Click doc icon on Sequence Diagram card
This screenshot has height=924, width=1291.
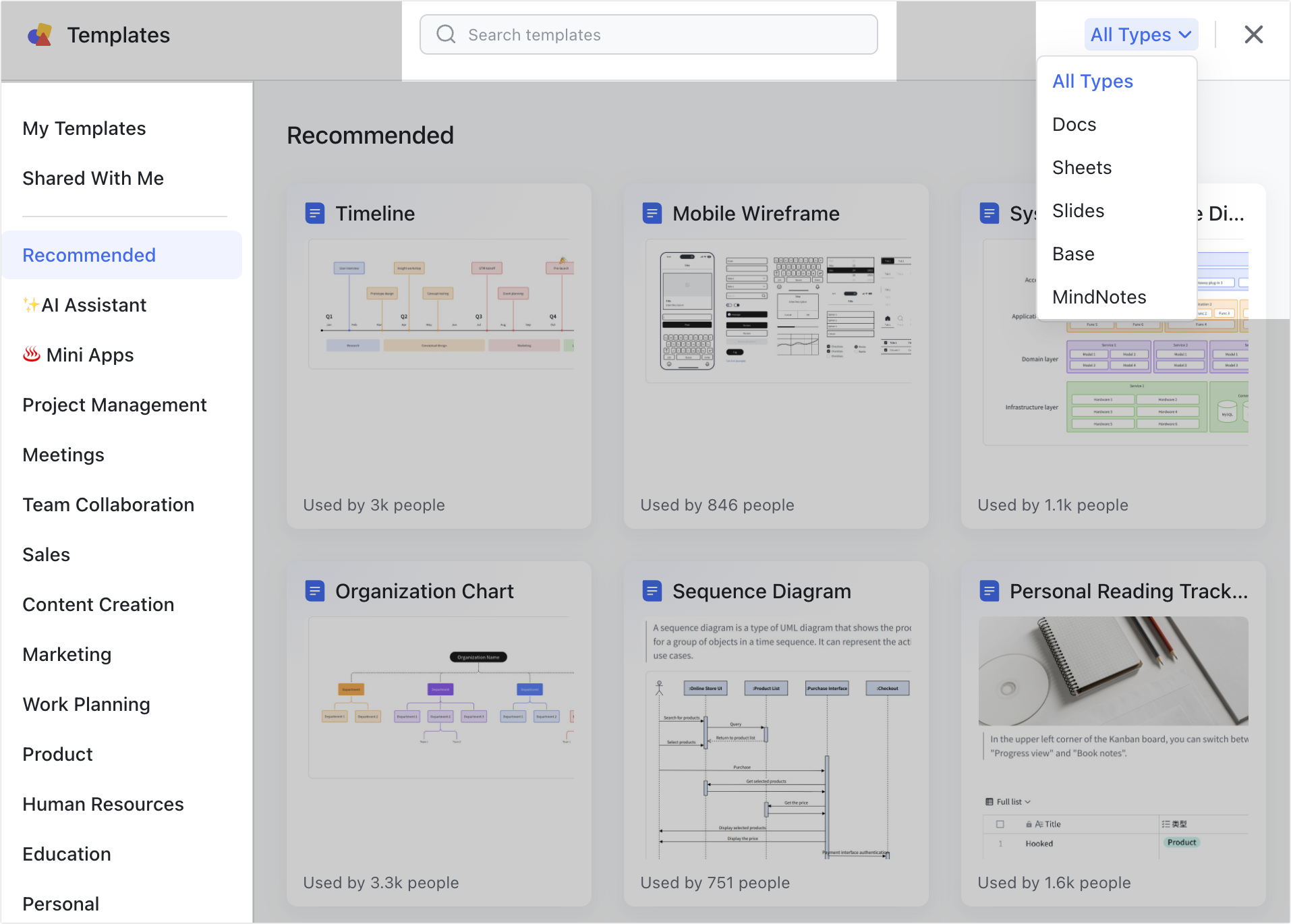(652, 591)
